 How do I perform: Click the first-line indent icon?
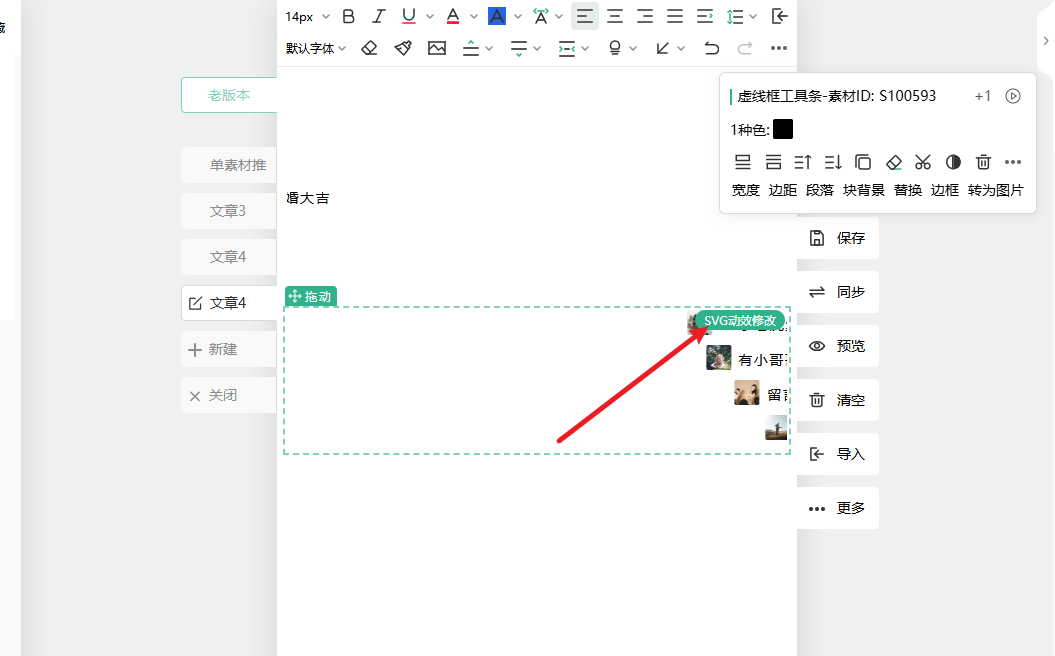(x=704, y=16)
